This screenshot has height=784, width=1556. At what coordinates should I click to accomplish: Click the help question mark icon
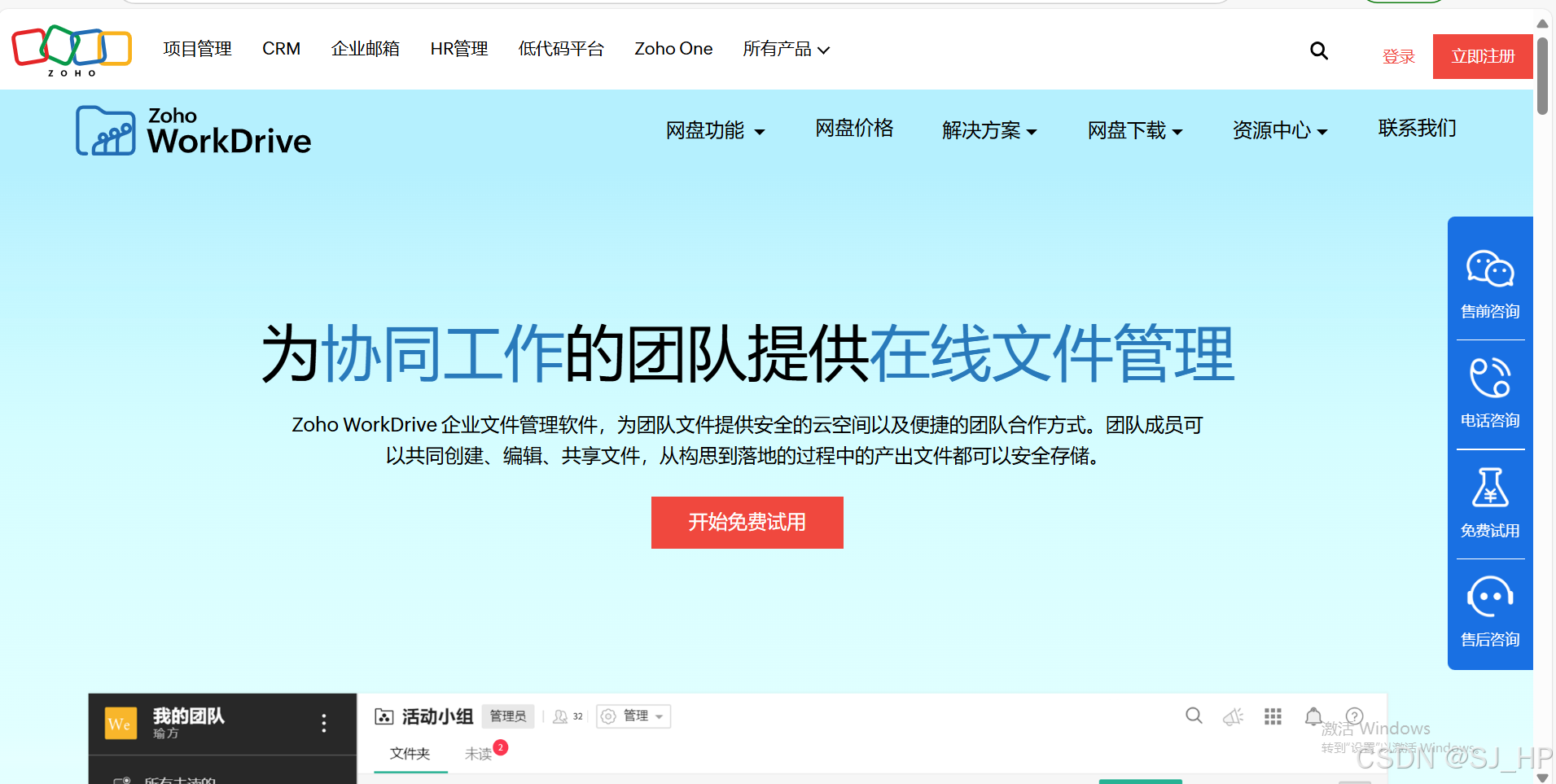pyautogui.click(x=1354, y=716)
